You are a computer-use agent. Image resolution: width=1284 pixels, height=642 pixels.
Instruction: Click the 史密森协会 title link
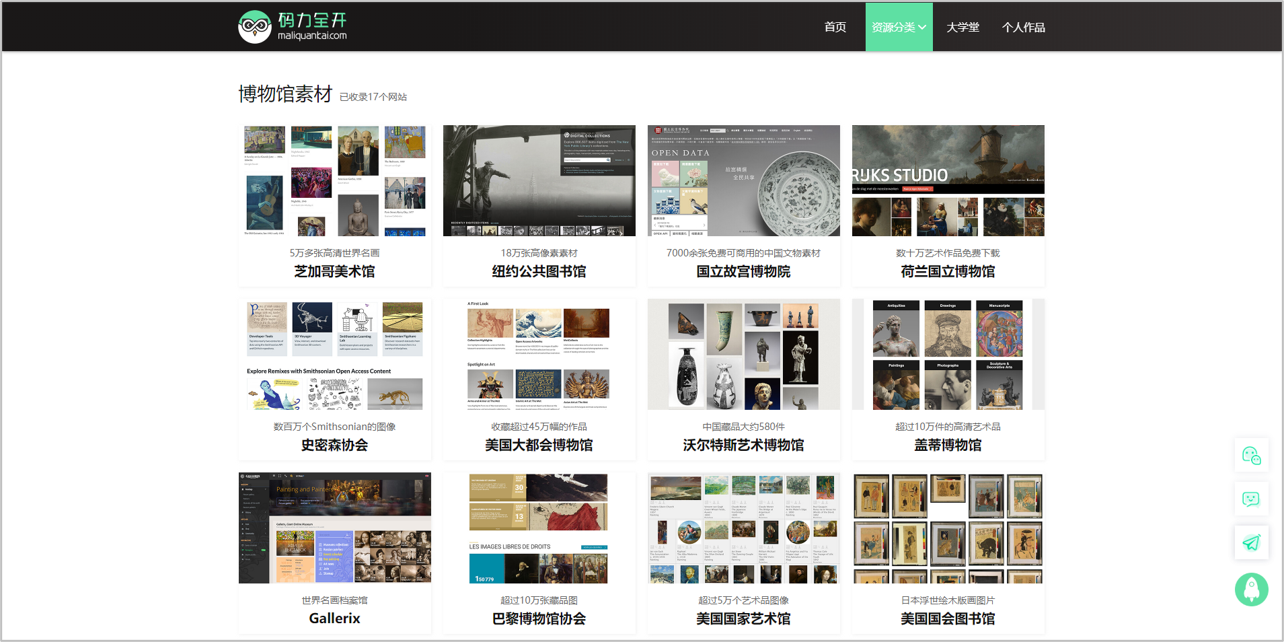coord(335,445)
